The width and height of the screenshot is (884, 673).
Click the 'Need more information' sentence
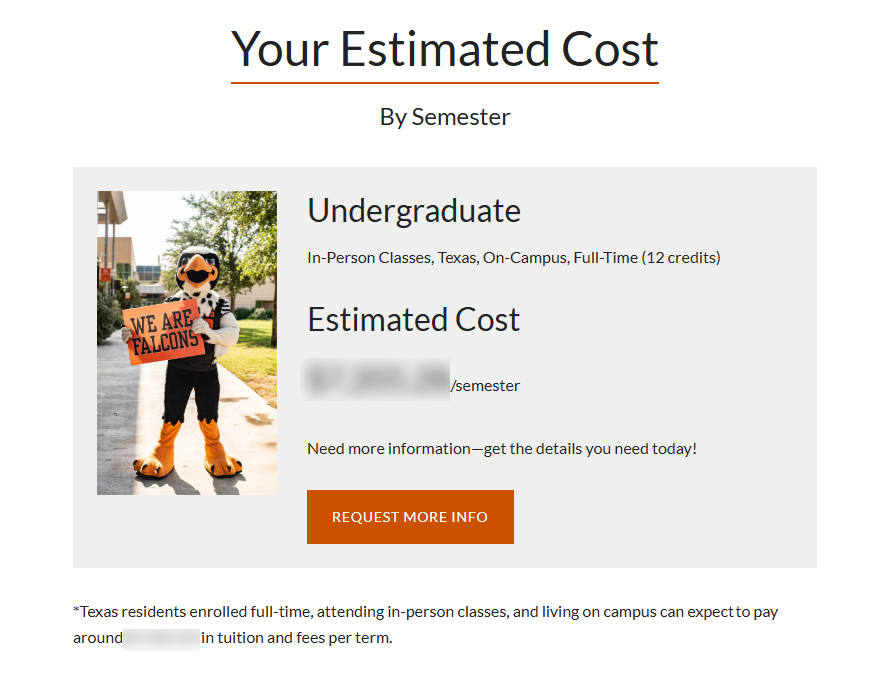(x=501, y=449)
